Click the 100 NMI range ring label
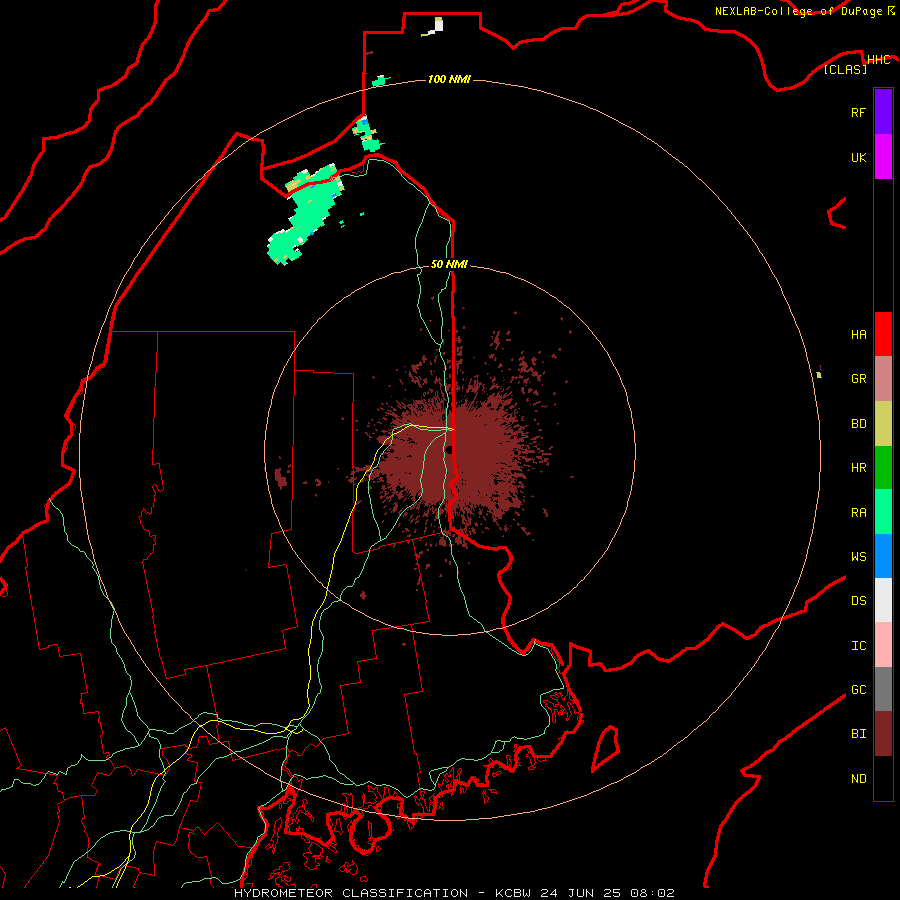 (x=449, y=79)
